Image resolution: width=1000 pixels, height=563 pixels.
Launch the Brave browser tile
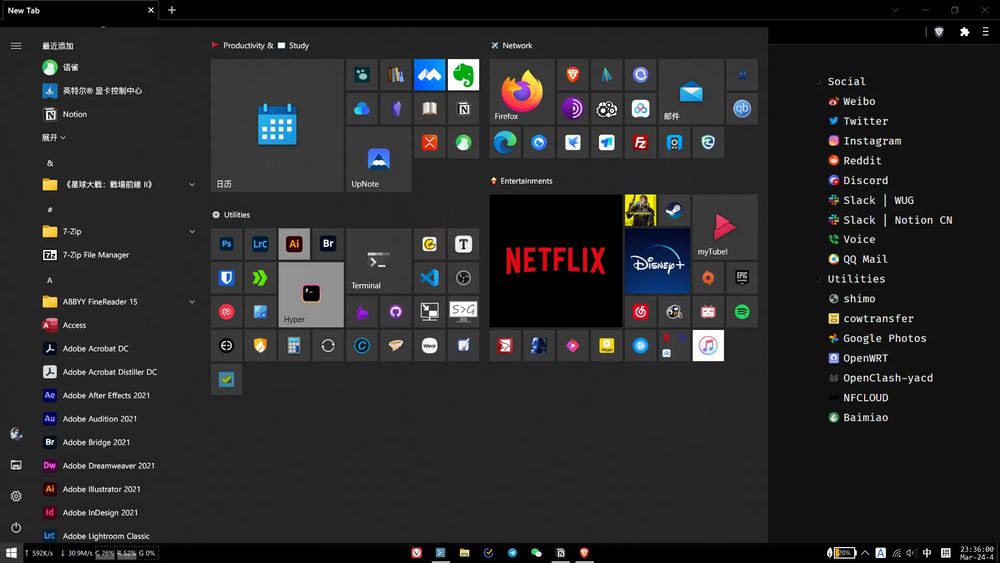pyautogui.click(x=573, y=75)
